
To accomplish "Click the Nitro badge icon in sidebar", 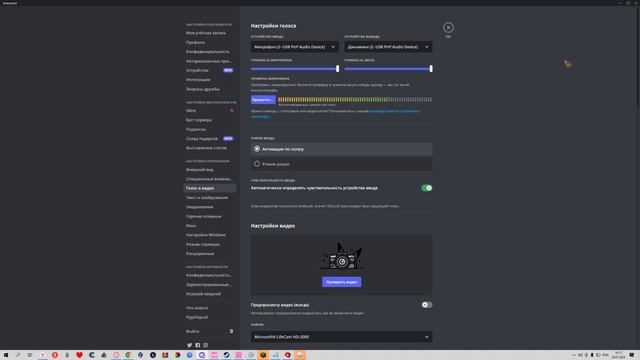I will [x=231, y=110].
